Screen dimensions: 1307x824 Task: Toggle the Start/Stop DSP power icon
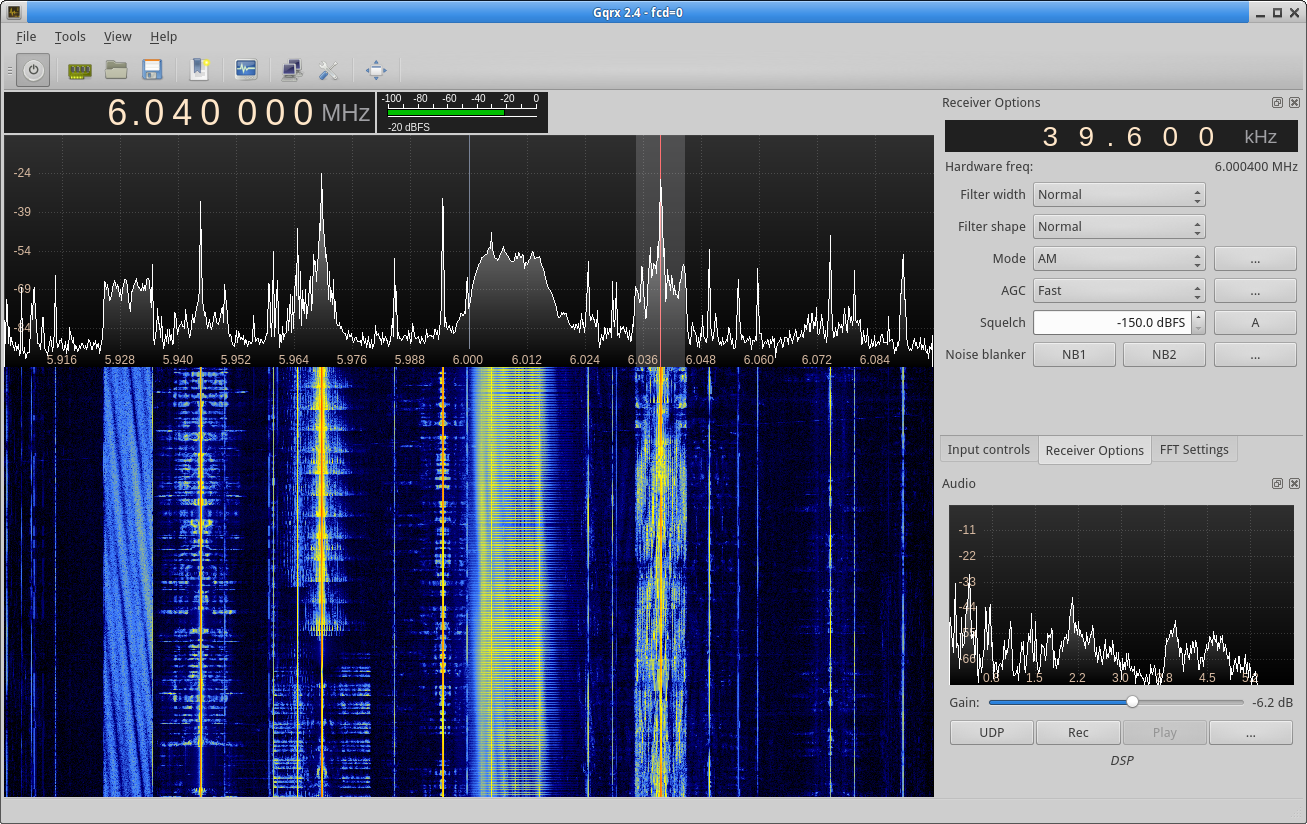(x=32, y=69)
